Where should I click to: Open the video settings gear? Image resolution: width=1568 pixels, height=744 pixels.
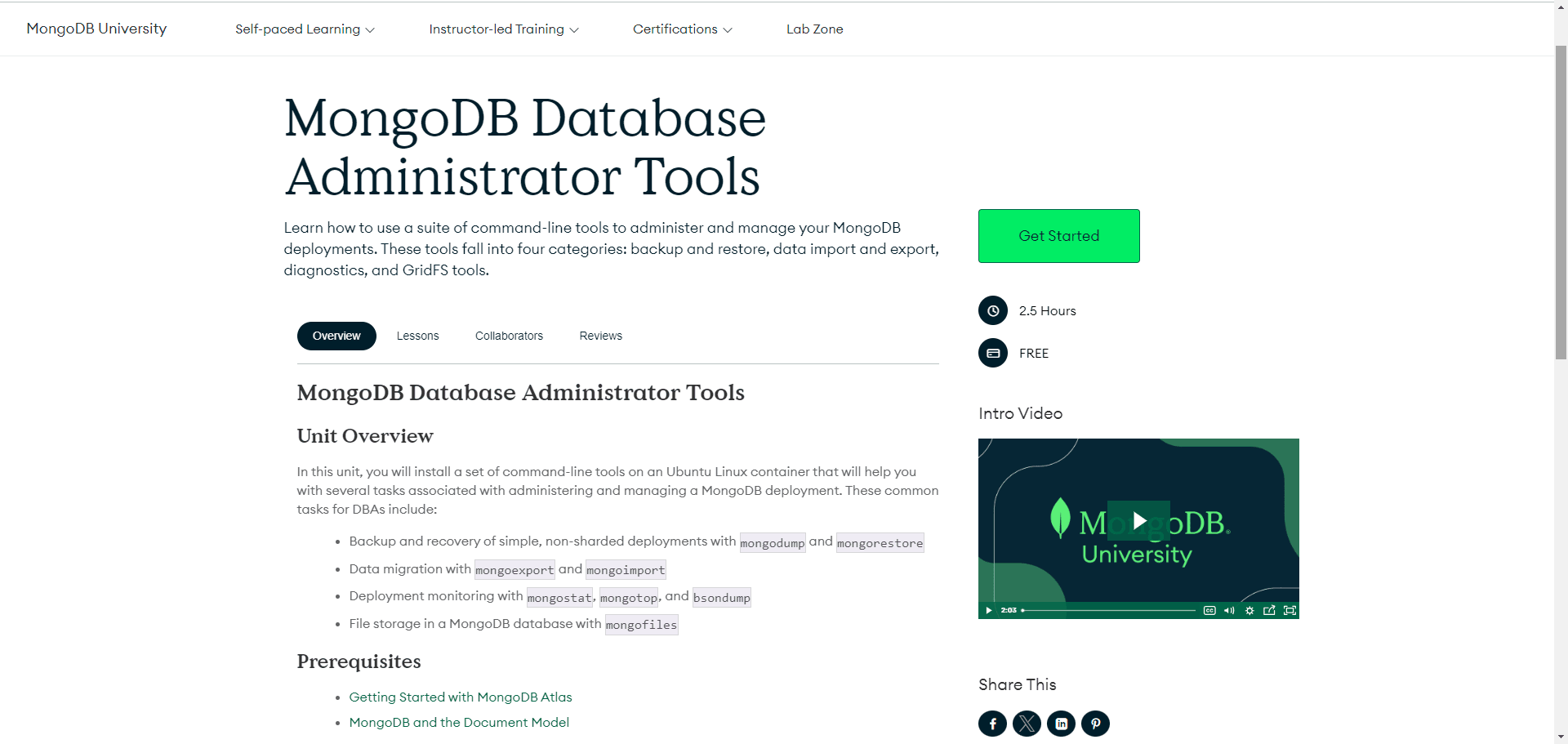coord(1249,610)
